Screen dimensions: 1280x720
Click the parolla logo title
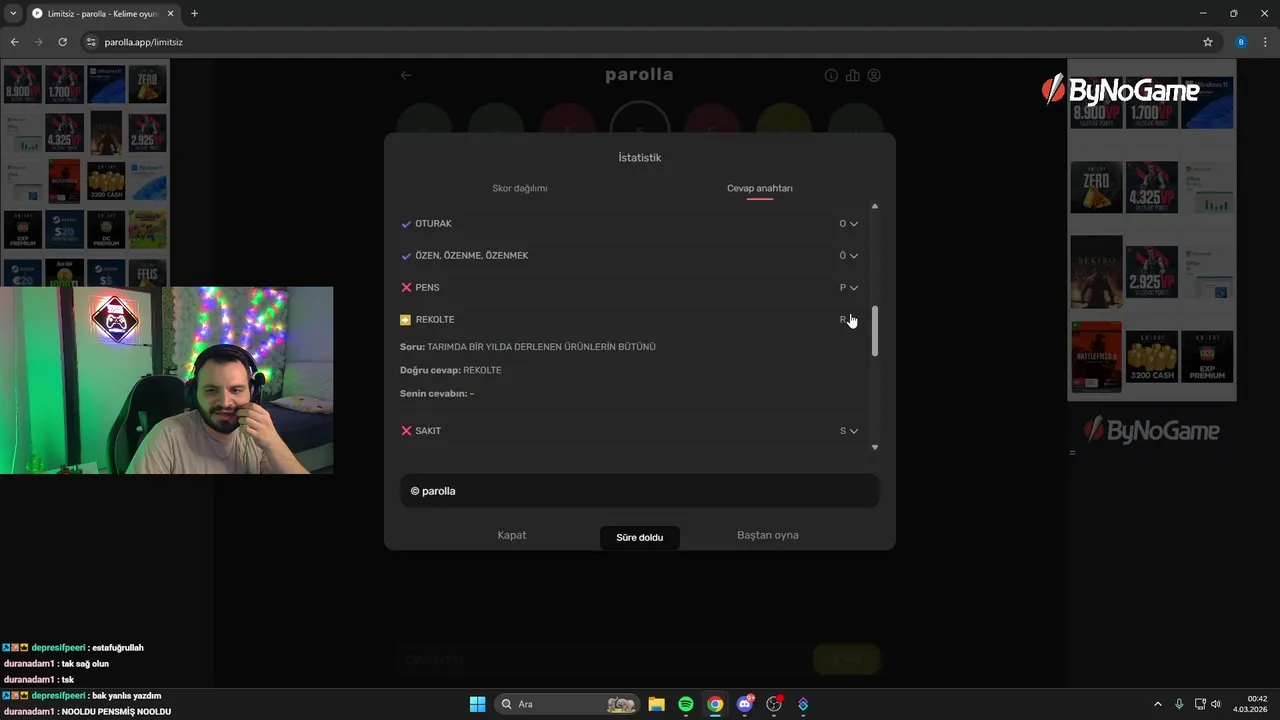point(639,75)
